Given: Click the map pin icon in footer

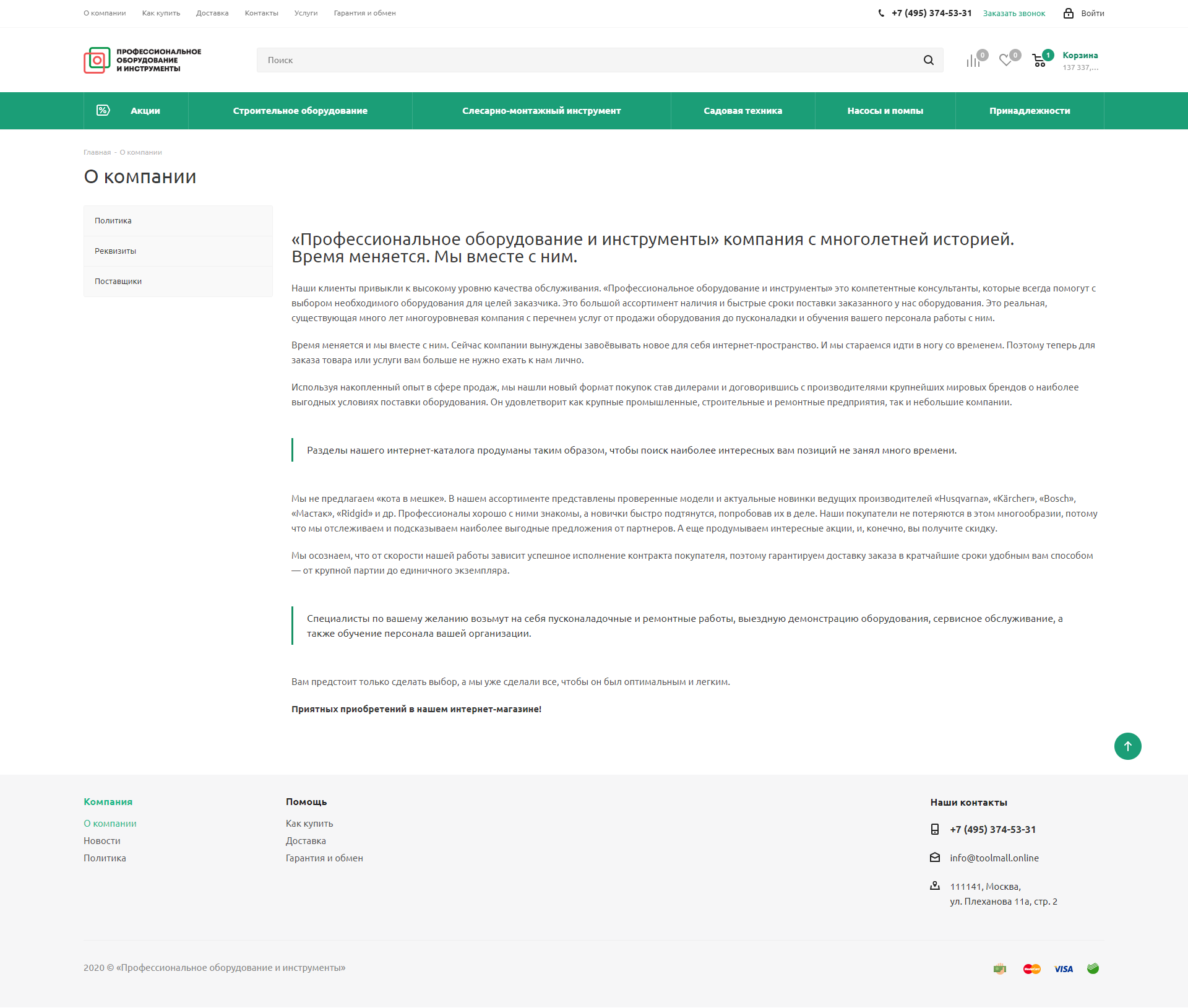Looking at the screenshot, I should click(x=935, y=886).
